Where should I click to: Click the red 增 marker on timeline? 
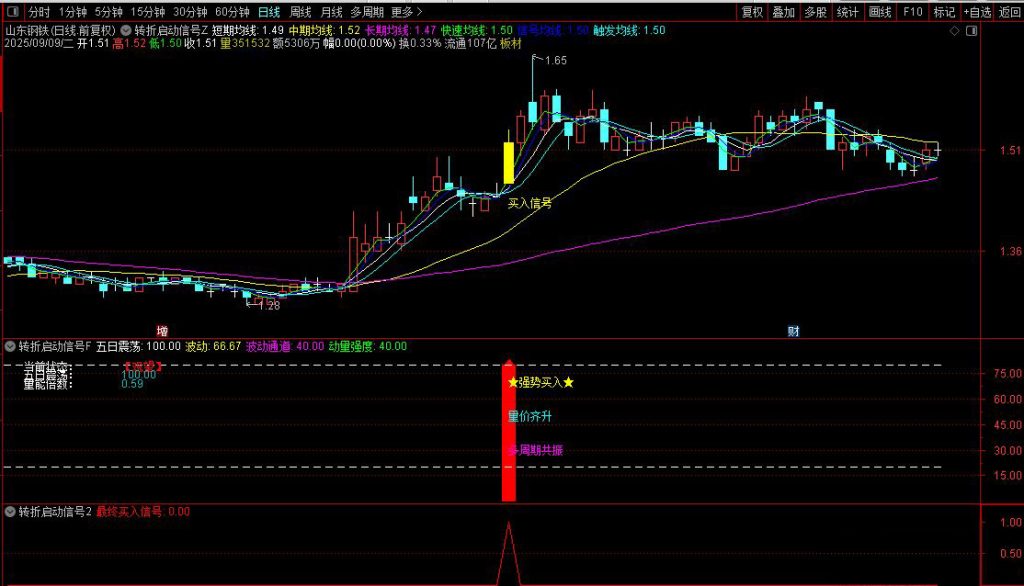[x=162, y=330]
